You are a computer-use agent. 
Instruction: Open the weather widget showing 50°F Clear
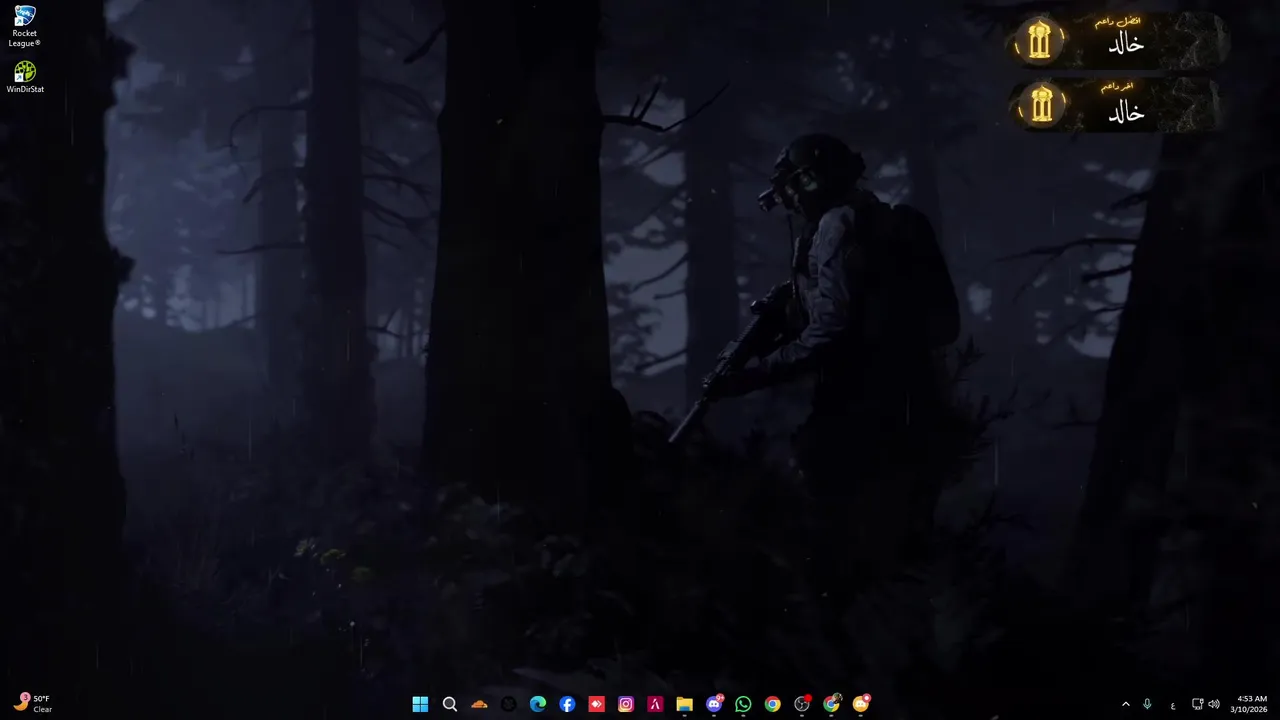tap(33, 704)
